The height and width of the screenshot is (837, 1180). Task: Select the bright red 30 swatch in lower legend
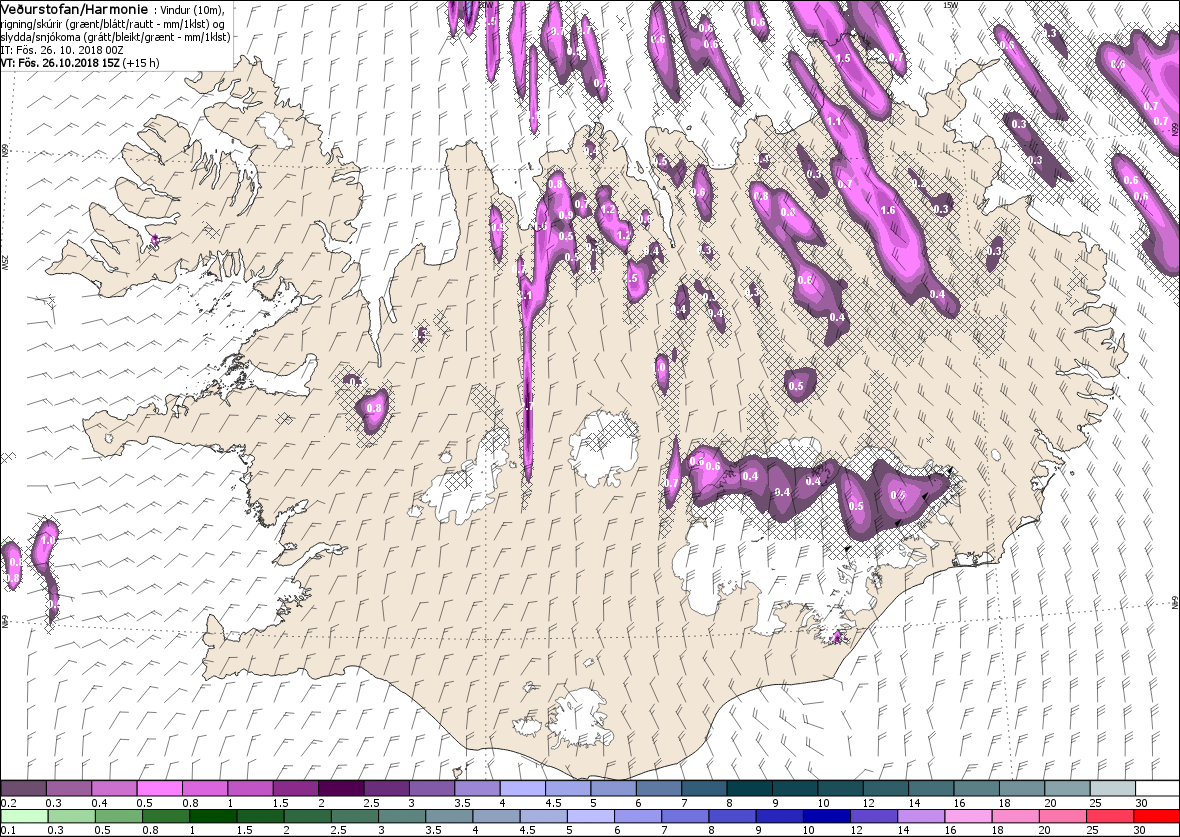pyautogui.click(x=1157, y=817)
